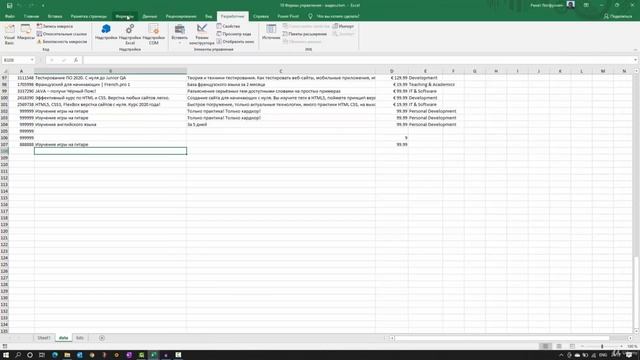Switch to Формулы tab

tap(124, 16)
